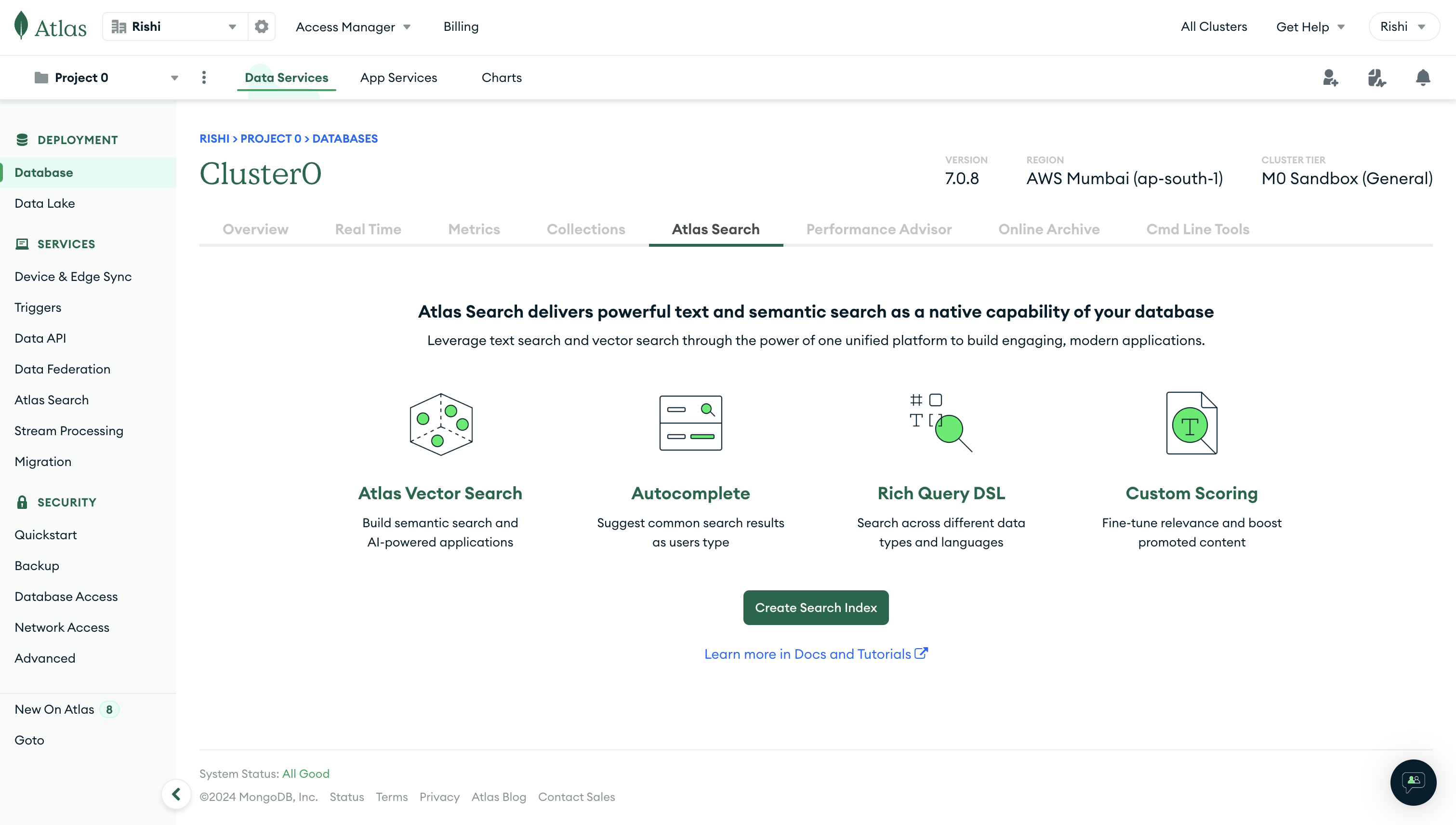Screen dimensions: 1456x825
Task: Click the Atlas leaf logo
Action: 21,26
